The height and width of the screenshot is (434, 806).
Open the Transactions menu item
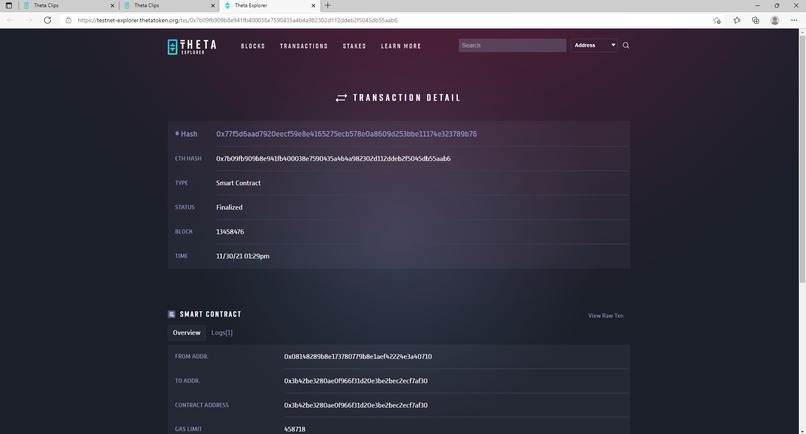tap(304, 46)
